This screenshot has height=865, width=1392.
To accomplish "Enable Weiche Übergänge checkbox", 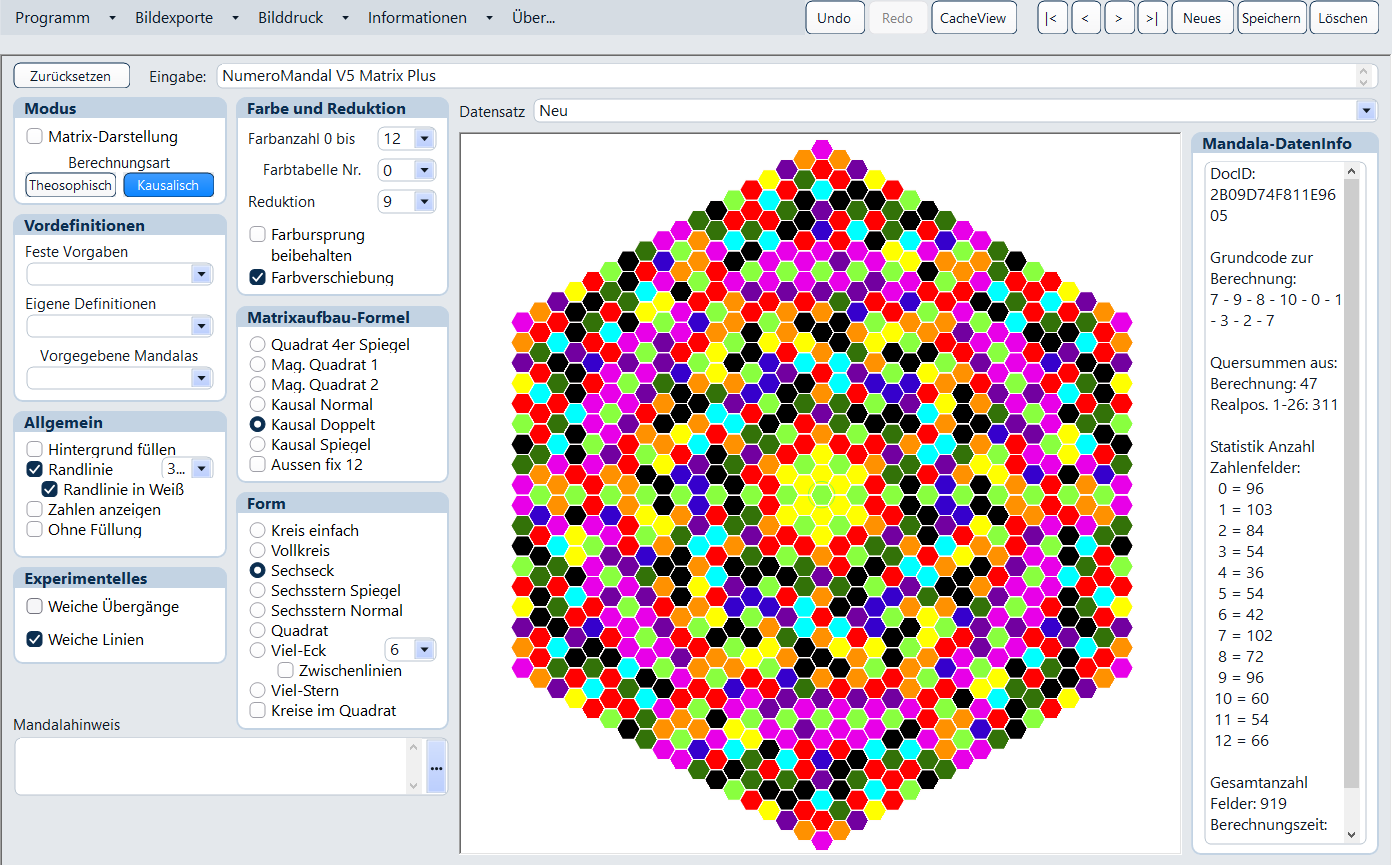I will click(x=35, y=607).
